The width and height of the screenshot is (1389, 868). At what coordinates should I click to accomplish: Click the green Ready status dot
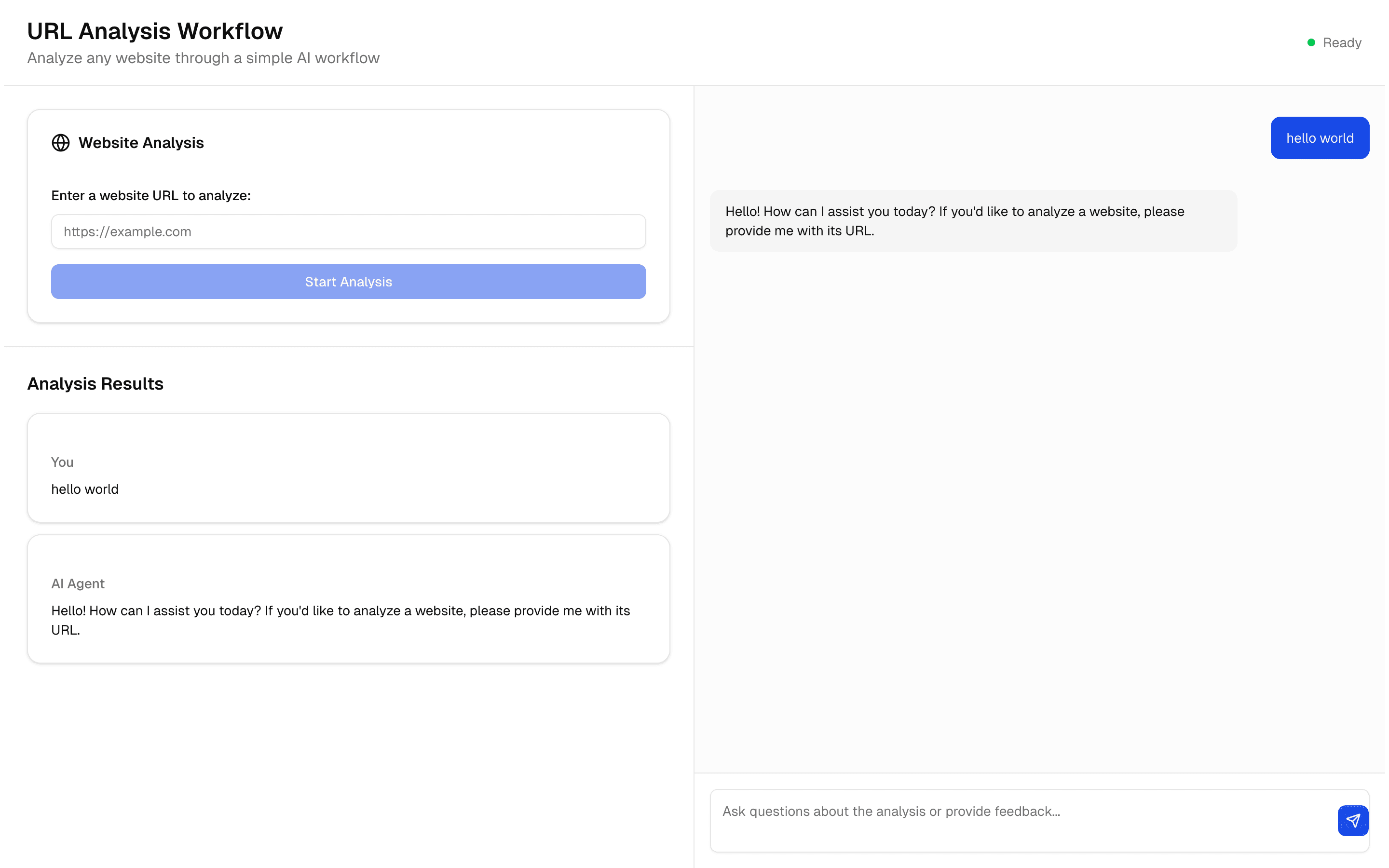(x=1311, y=42)
